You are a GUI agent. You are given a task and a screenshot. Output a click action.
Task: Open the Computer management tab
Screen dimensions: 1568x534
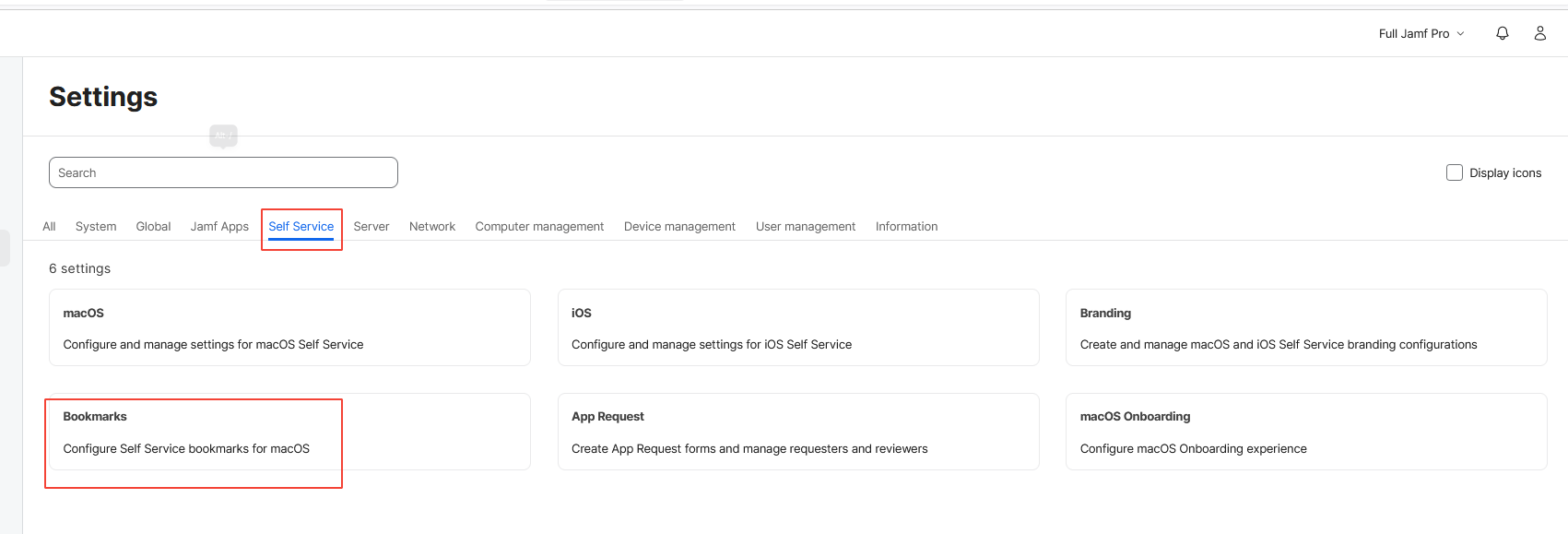[x=539, y=226]
